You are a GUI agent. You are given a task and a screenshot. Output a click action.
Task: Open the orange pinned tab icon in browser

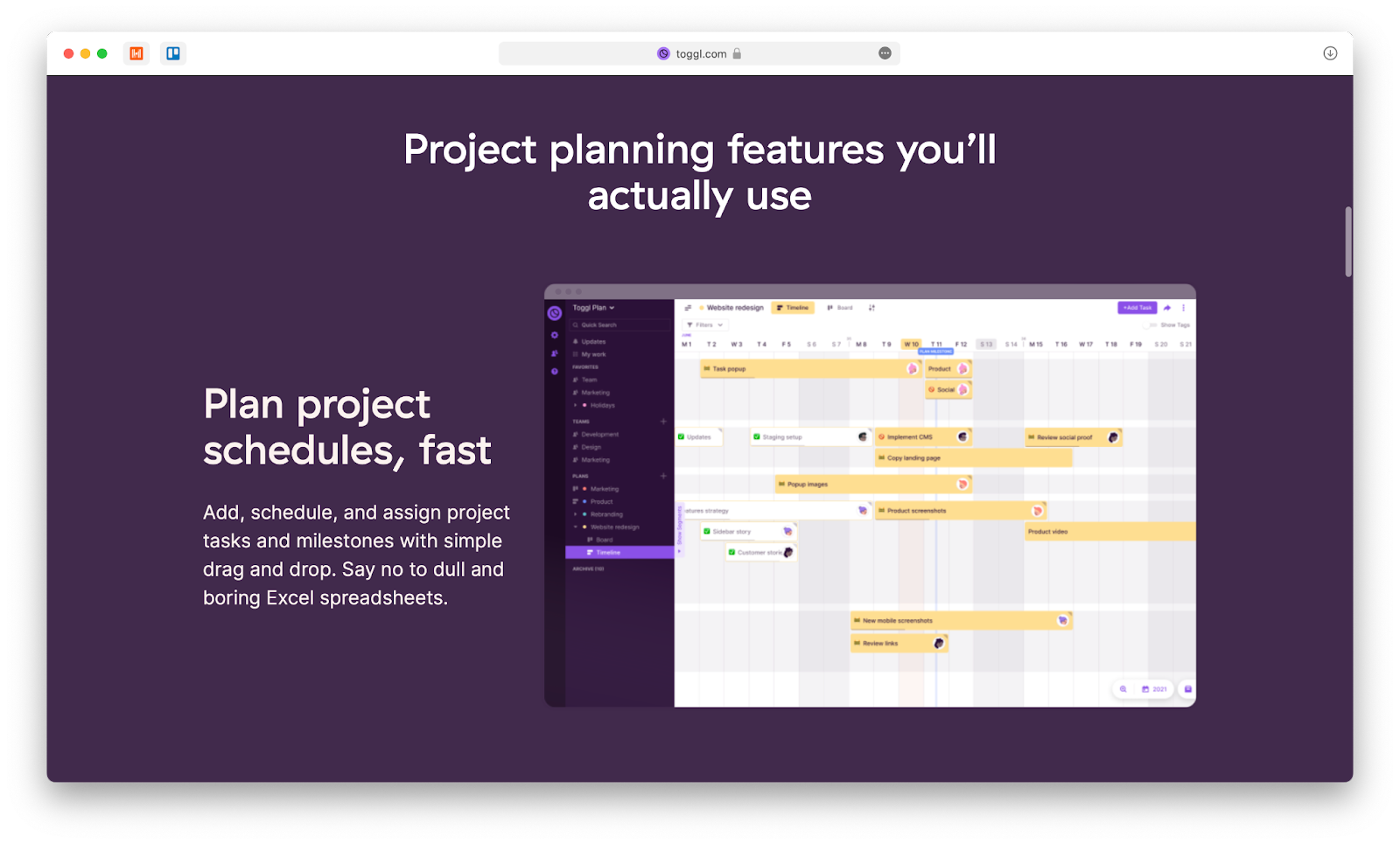(x=136, y=53)
